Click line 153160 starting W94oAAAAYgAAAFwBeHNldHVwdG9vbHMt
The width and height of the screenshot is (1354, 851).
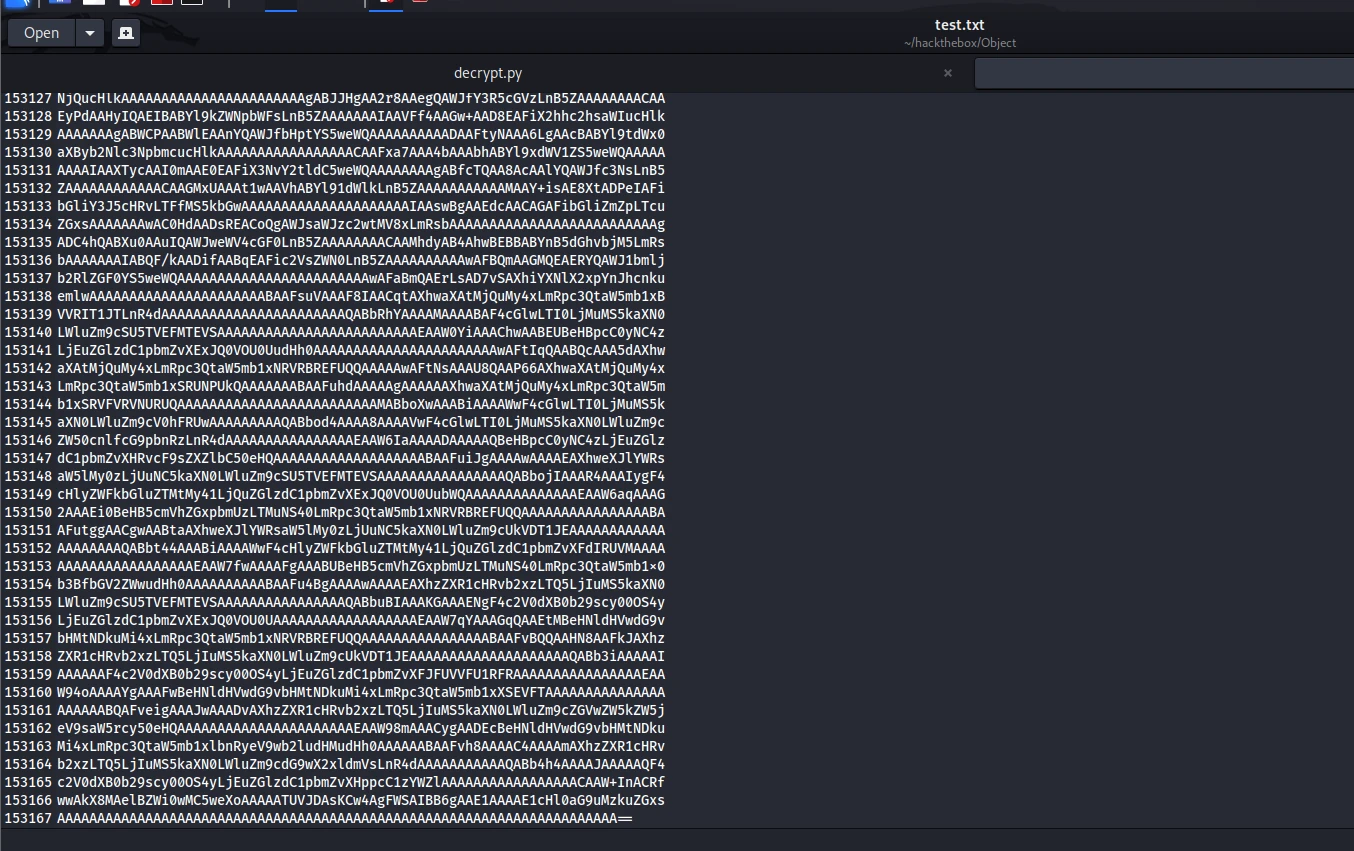[x=361, y=692]
